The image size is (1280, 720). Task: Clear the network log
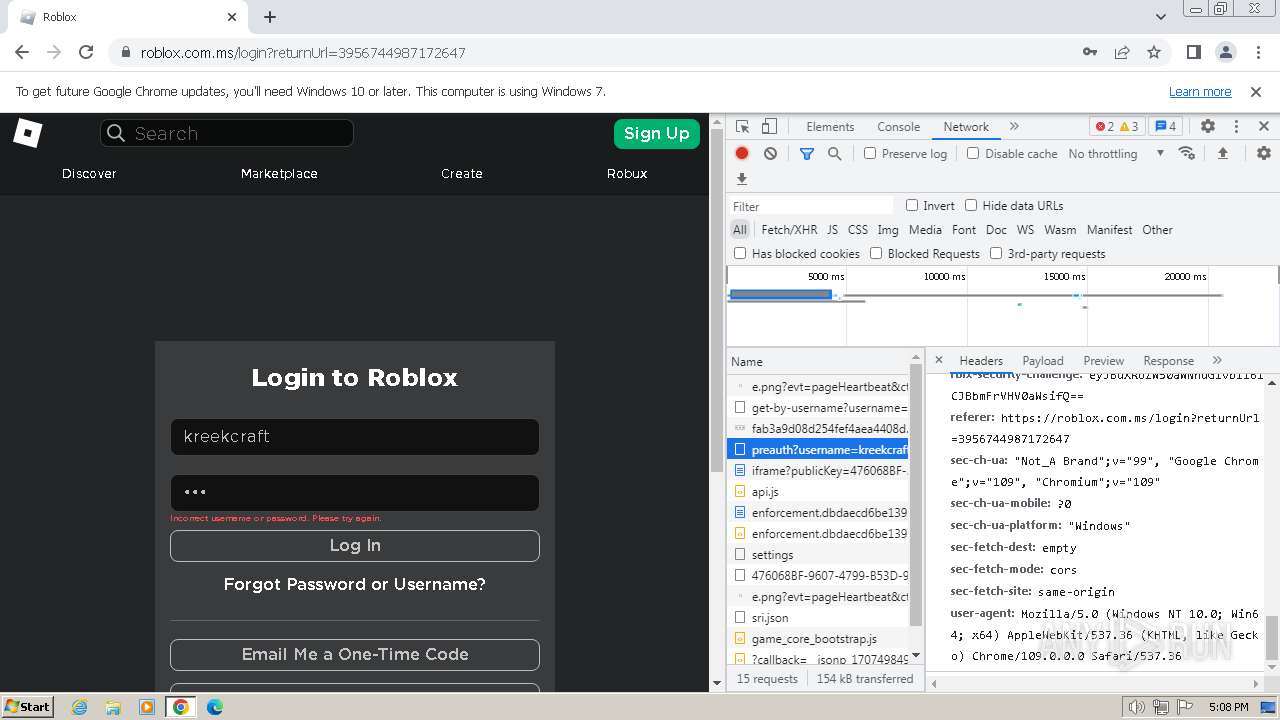point(770,153)
